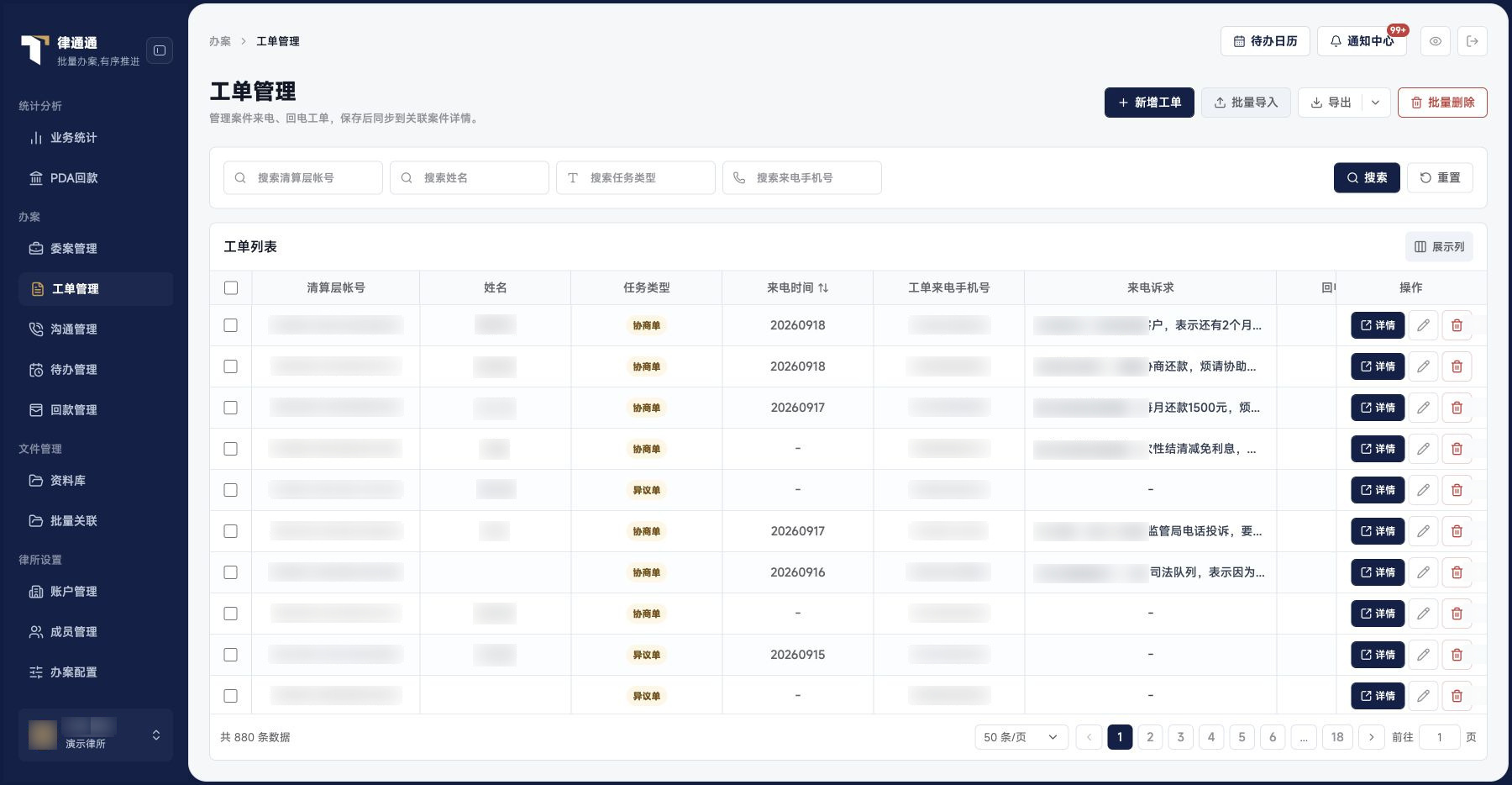The image size is (1512, 785).
Task: Open 待办日历 calendar button
Action: tap(1265, 41)
